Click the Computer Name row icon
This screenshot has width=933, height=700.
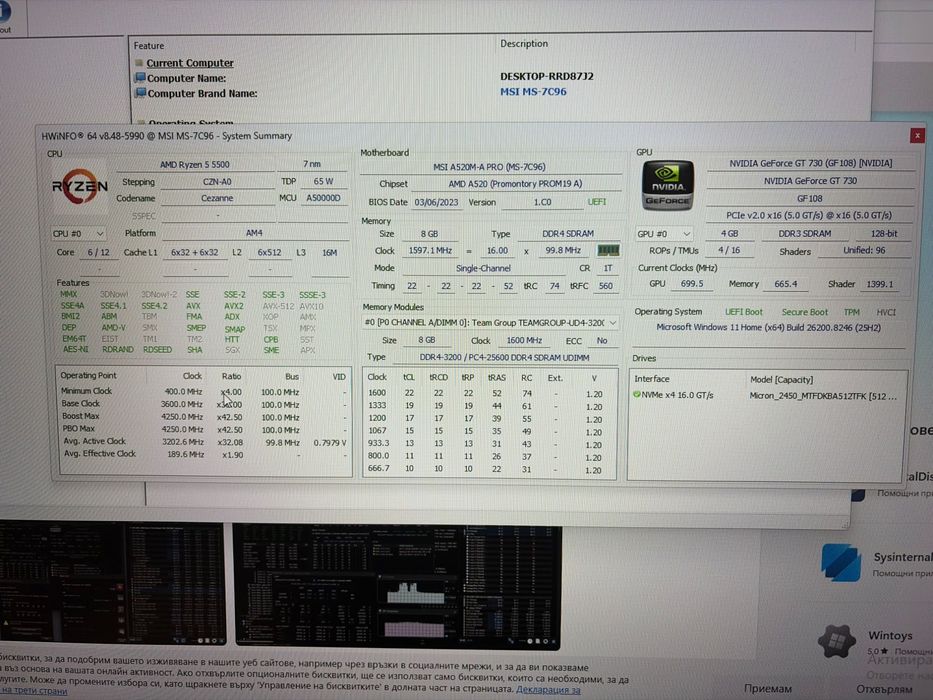click(140, 77)
